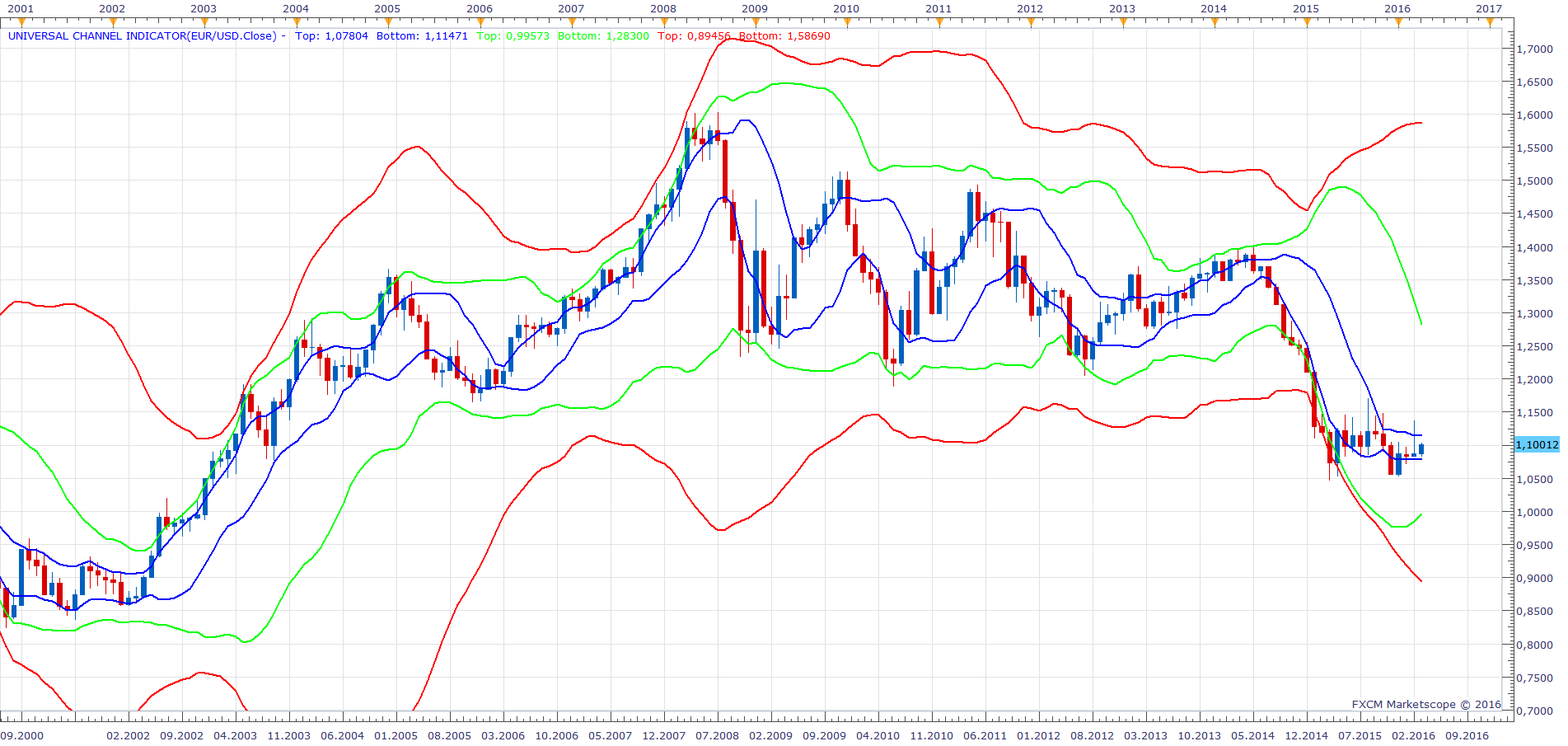Viewport: 1568px width, 746px height.
Task: Click the 1,5000 price axis label
Action: click(x=1535, y=181)
